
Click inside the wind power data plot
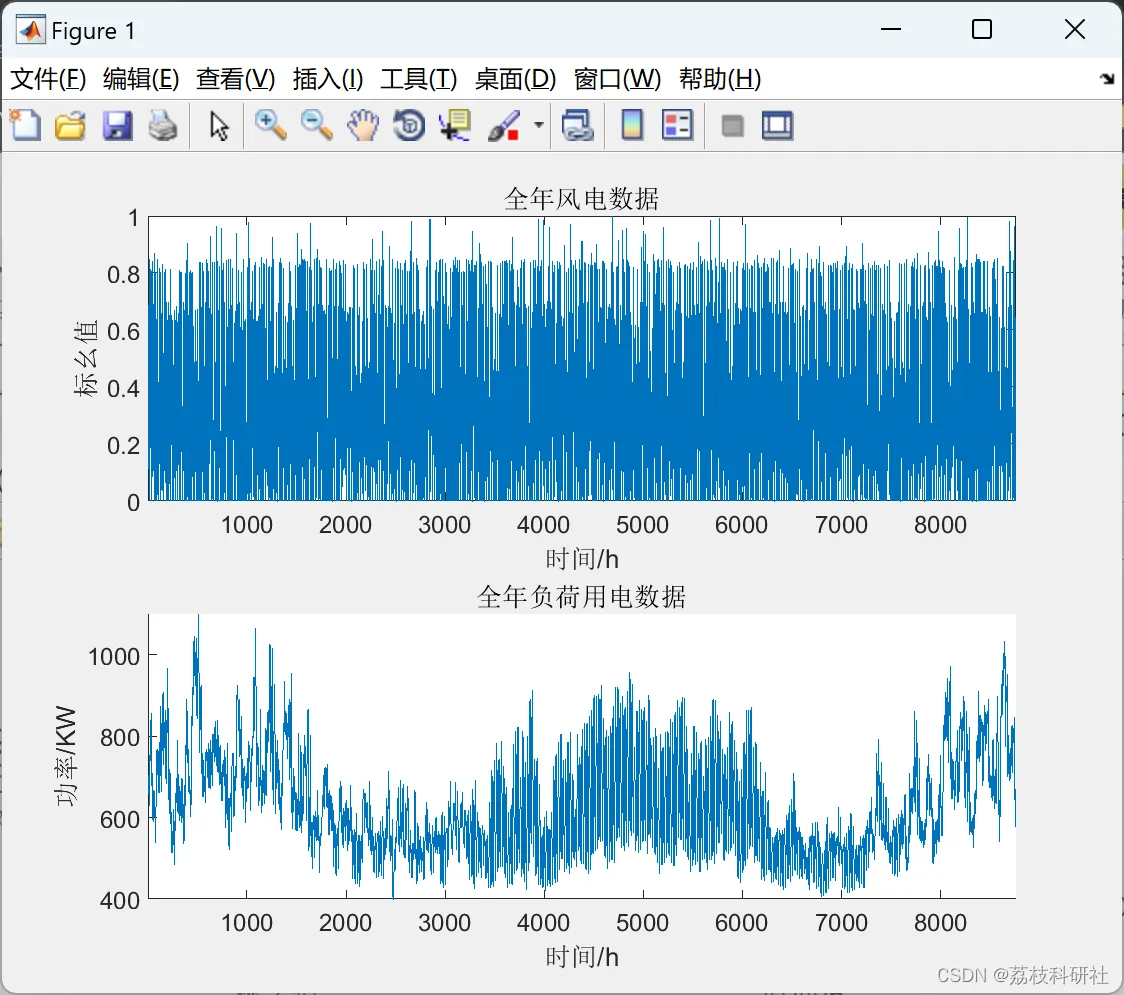[x=581, y=358]
